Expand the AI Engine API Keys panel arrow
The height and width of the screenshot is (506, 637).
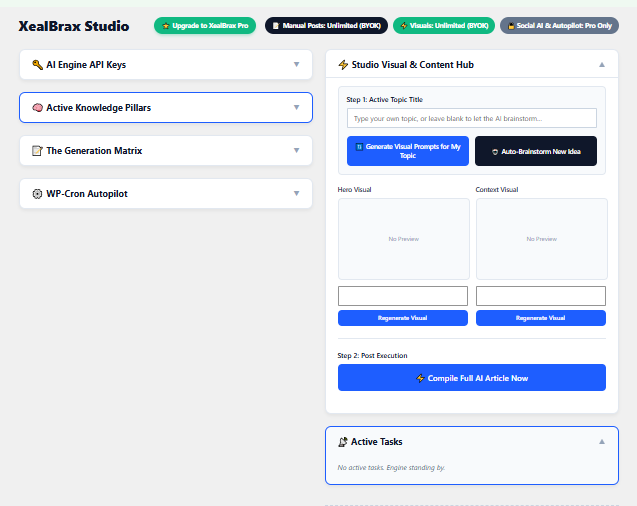(x=297, y=65)
